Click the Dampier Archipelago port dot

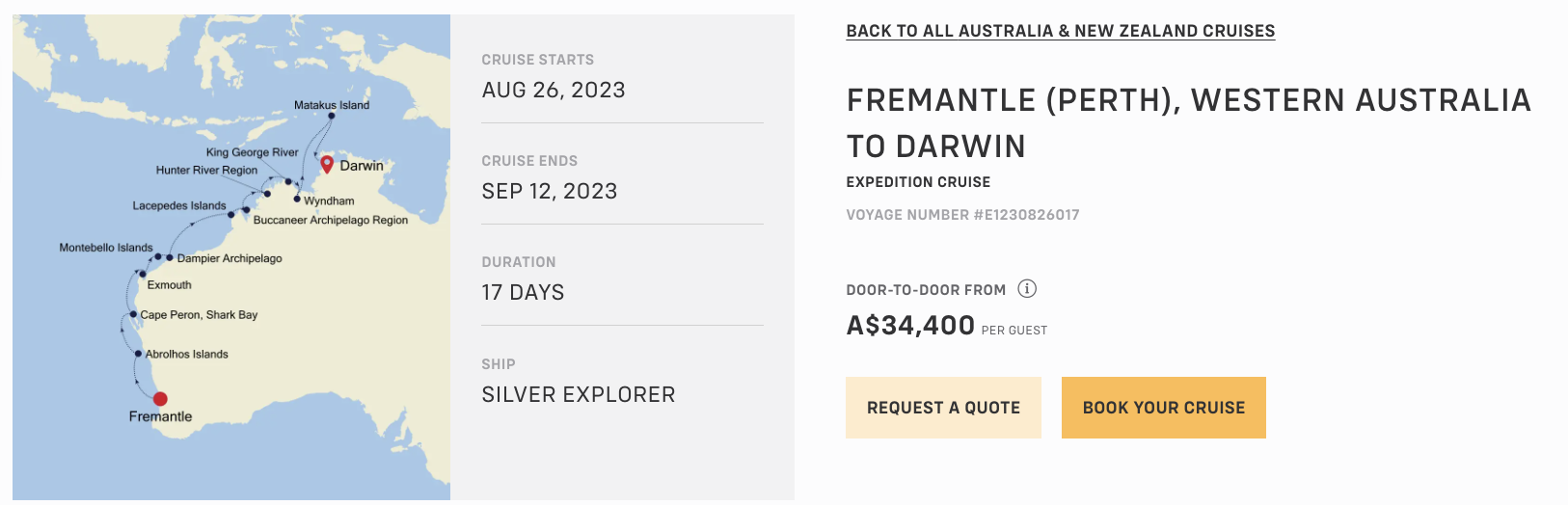point(170,258)
